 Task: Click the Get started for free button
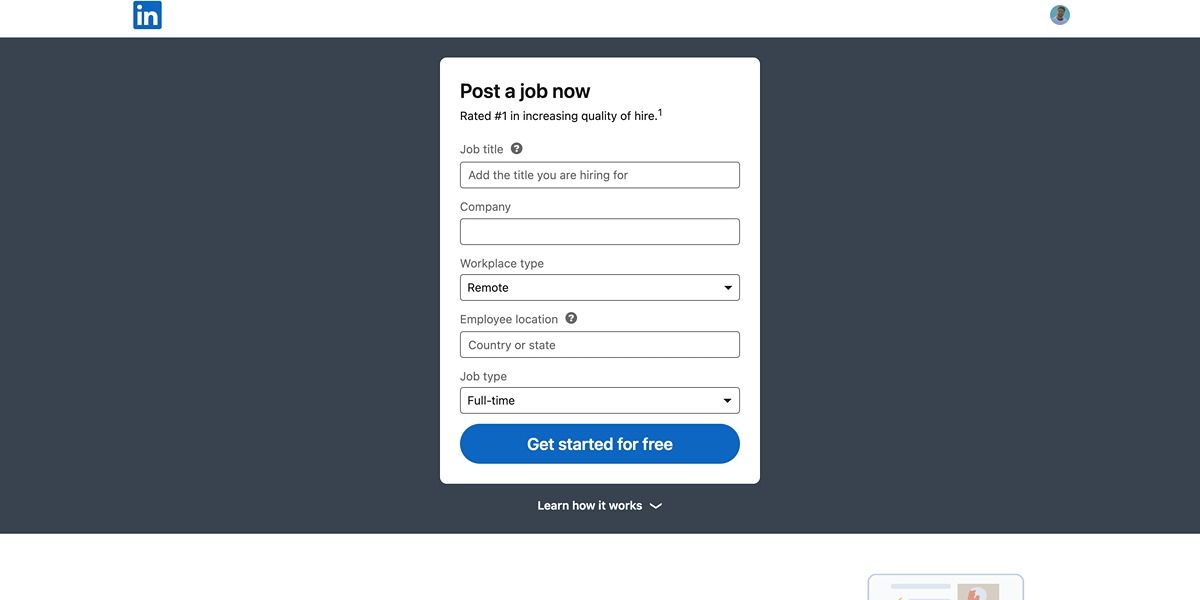coord(599,443)
